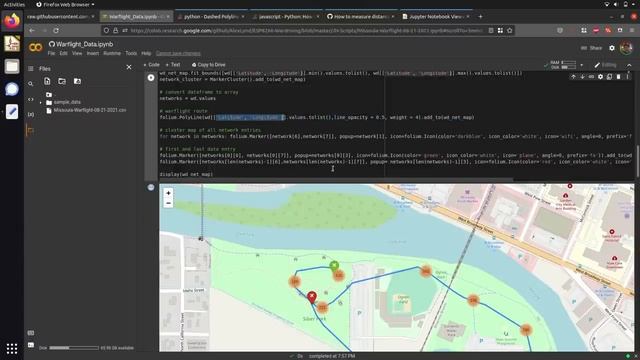The height and width of the screenshot is (360, 640).
Task: Expand the sample_data folder
Action: pos(40,102)
